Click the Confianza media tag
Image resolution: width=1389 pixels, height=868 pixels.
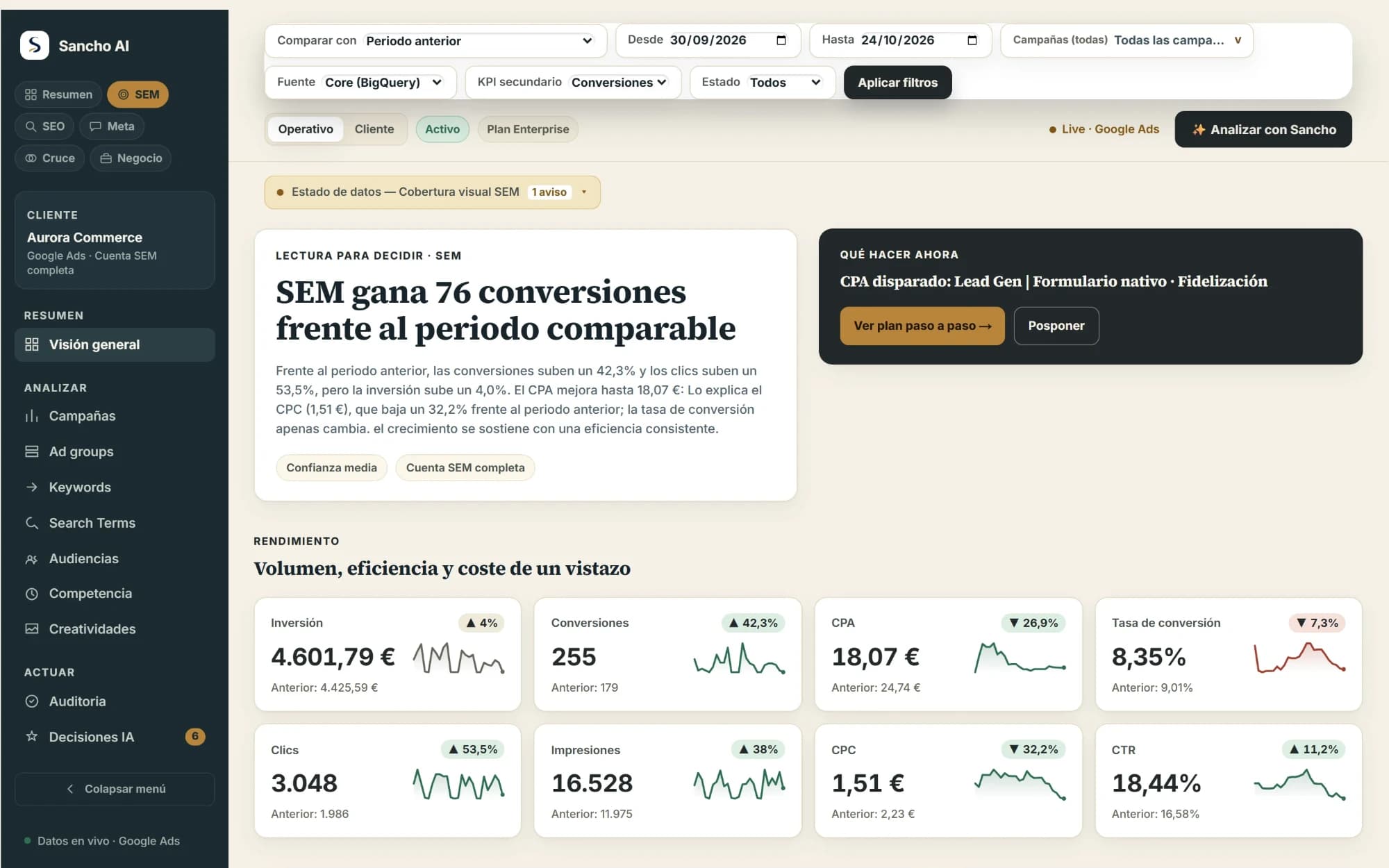point(331,468)
